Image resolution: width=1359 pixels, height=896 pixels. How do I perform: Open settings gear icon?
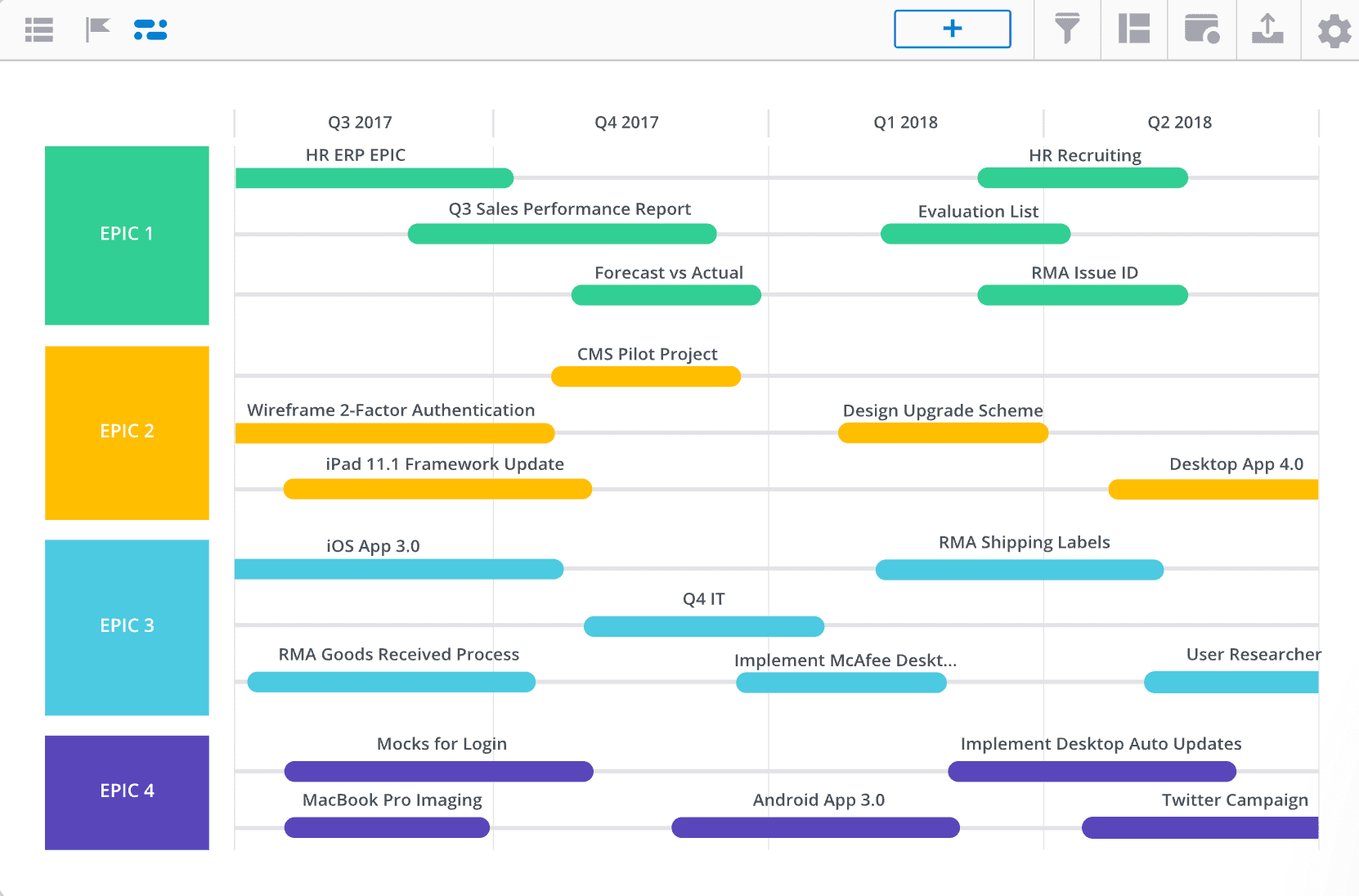tap(1334, 31)
